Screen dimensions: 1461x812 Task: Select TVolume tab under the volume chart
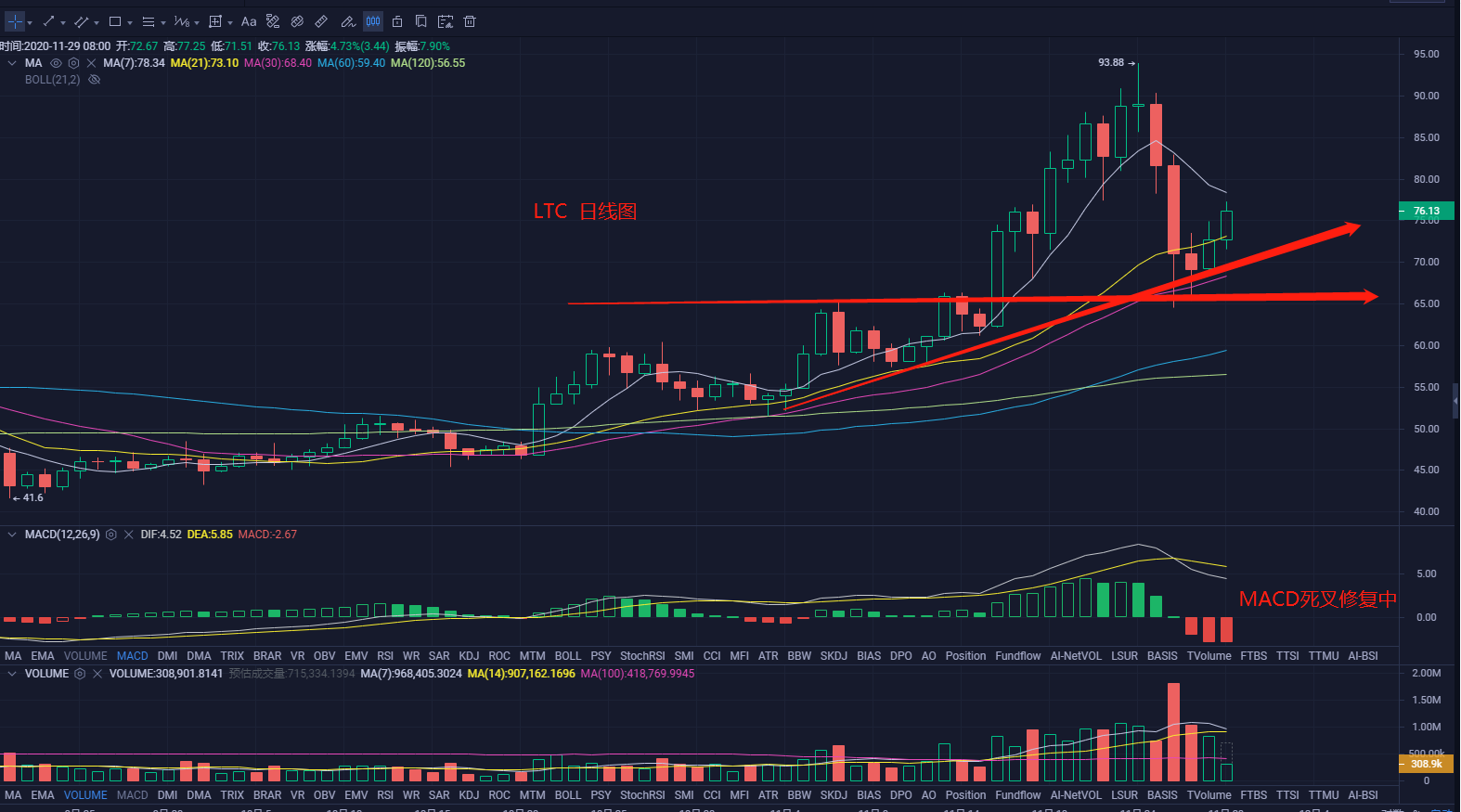1209,795
